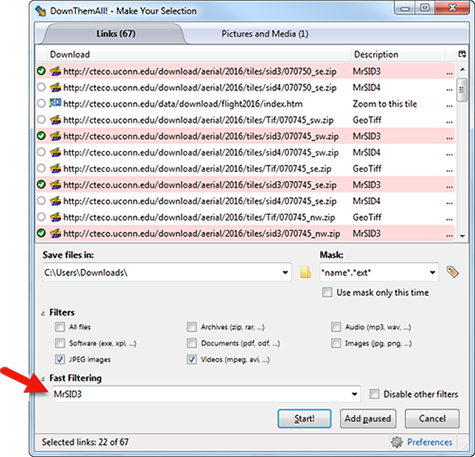
Task: Switch to Pictures and Media tab
Action: [x=265, y=34]
